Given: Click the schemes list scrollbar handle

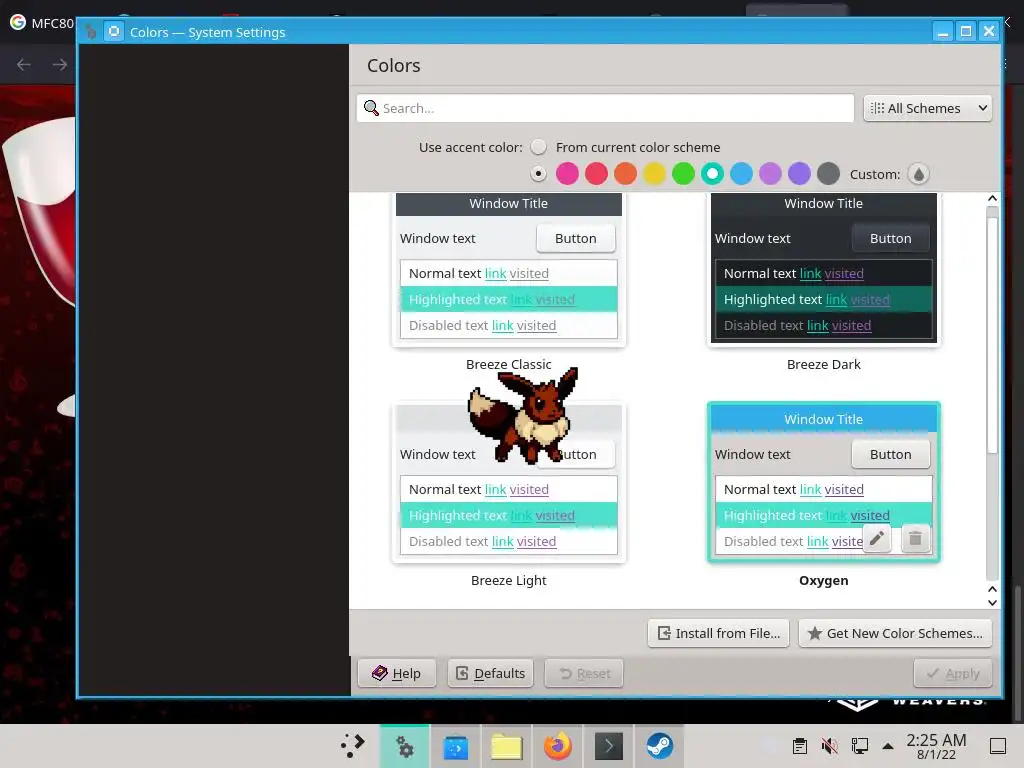Looking at the screenshot, I should [x=992, y=334].
